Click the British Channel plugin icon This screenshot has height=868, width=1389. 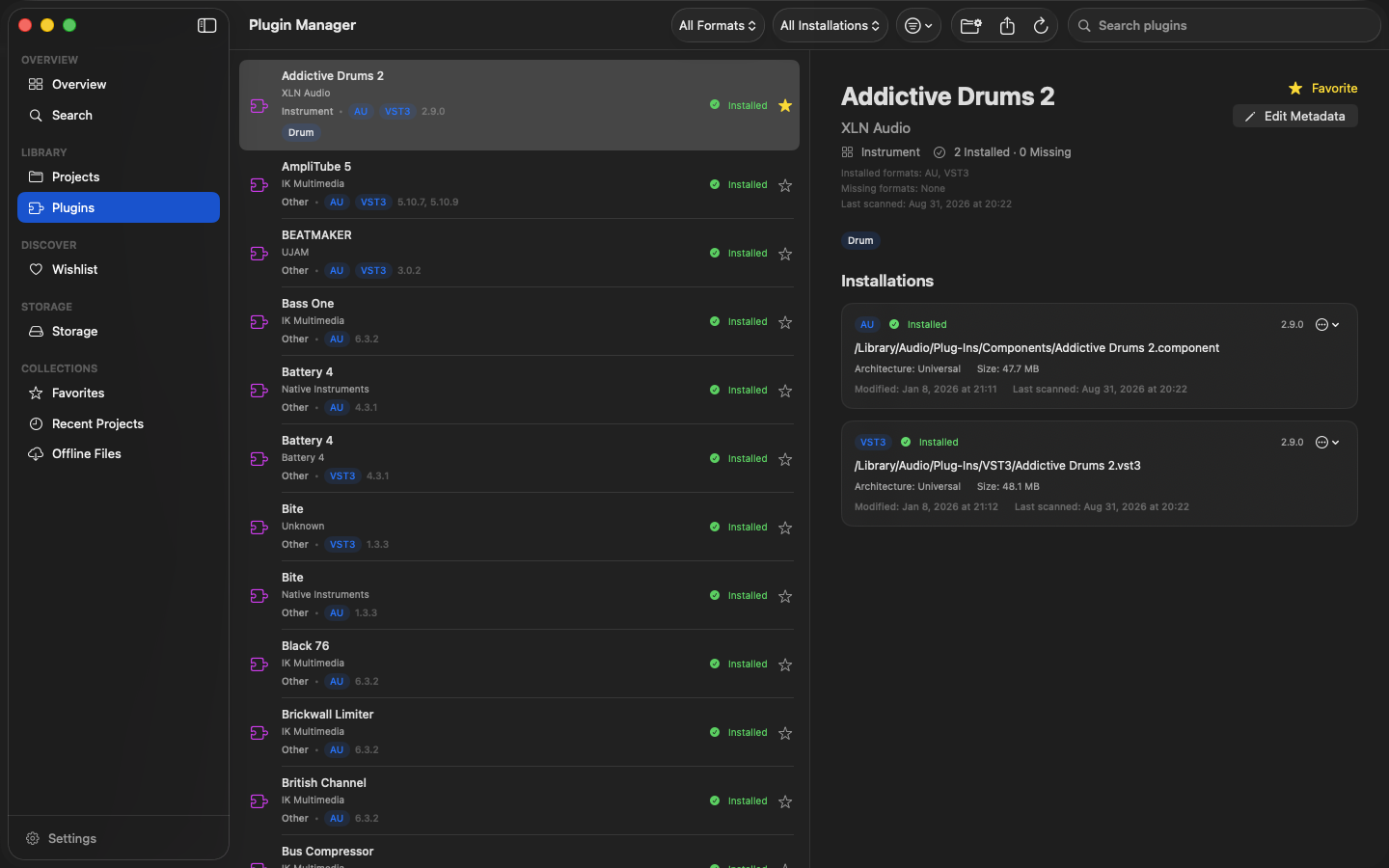(x=259, y=801)
